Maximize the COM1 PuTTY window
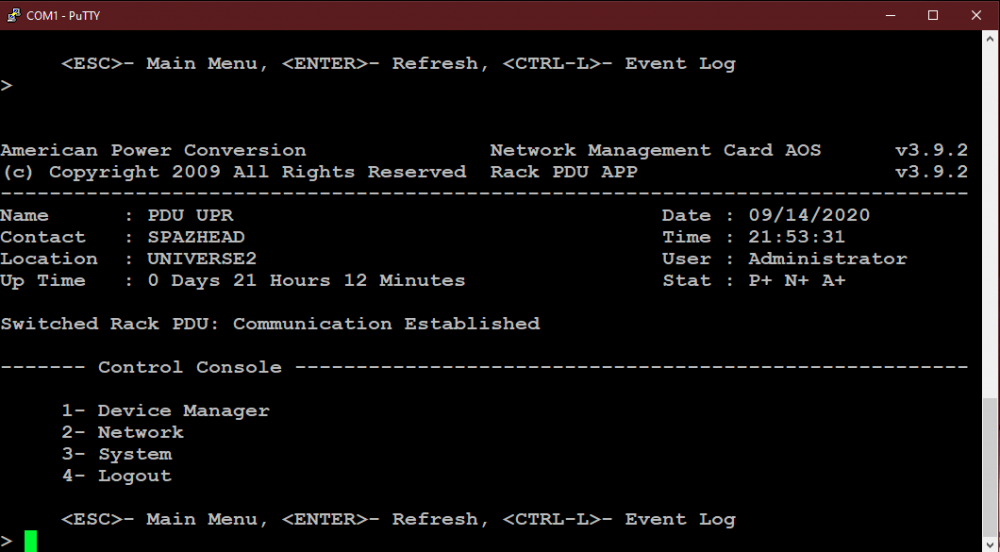Image resolution: width=1000 pixels, height=552 pixels. 933,15
